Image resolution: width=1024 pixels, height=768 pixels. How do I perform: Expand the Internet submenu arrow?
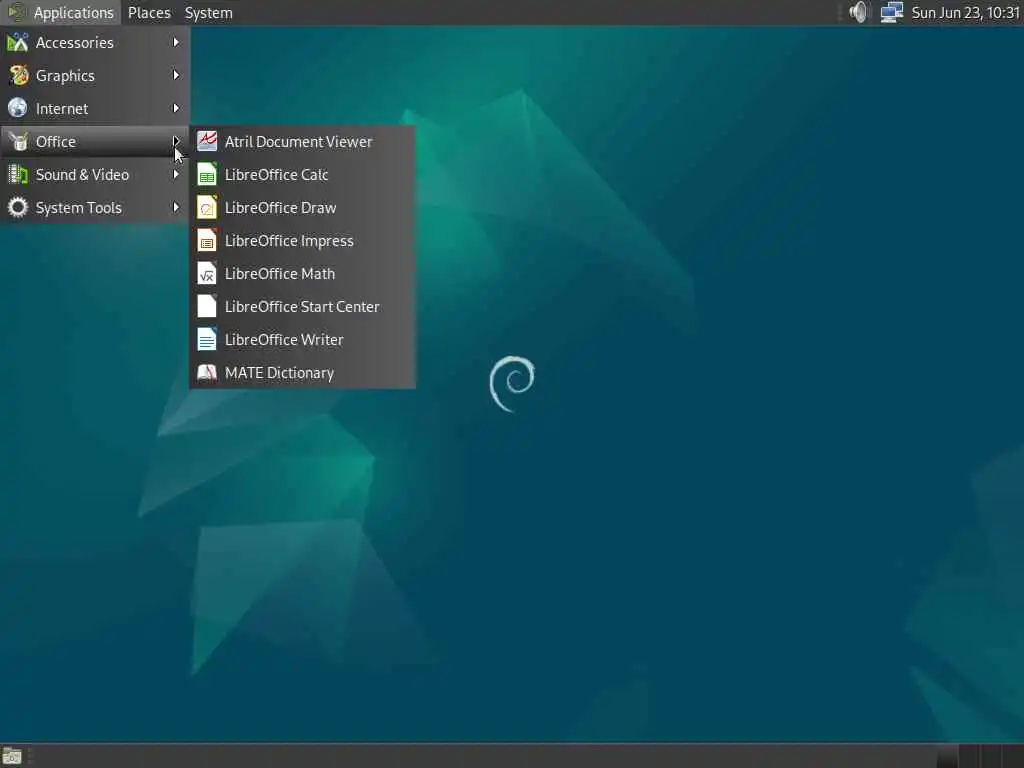pos(176,108)
